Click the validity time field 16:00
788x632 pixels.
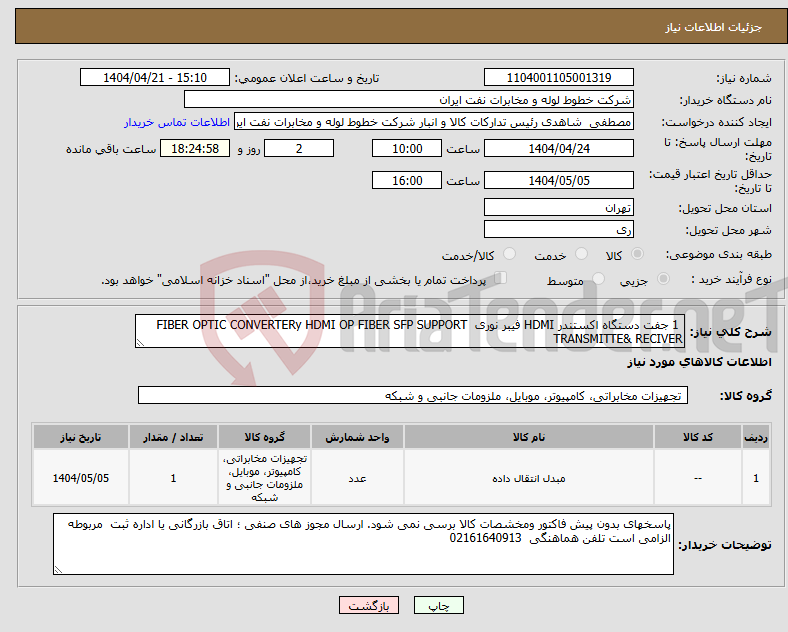(407, 180)
